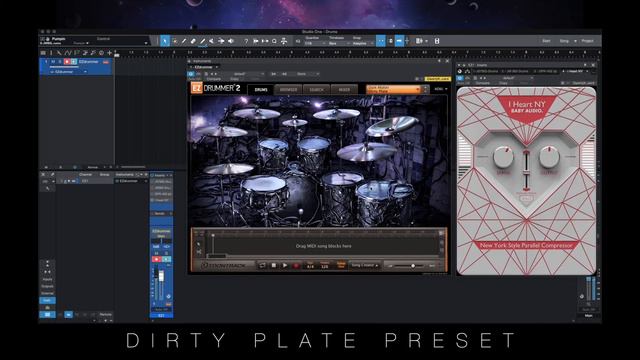Switch to the Project page
The image size is (640, 360).
(x=587, y=41)
